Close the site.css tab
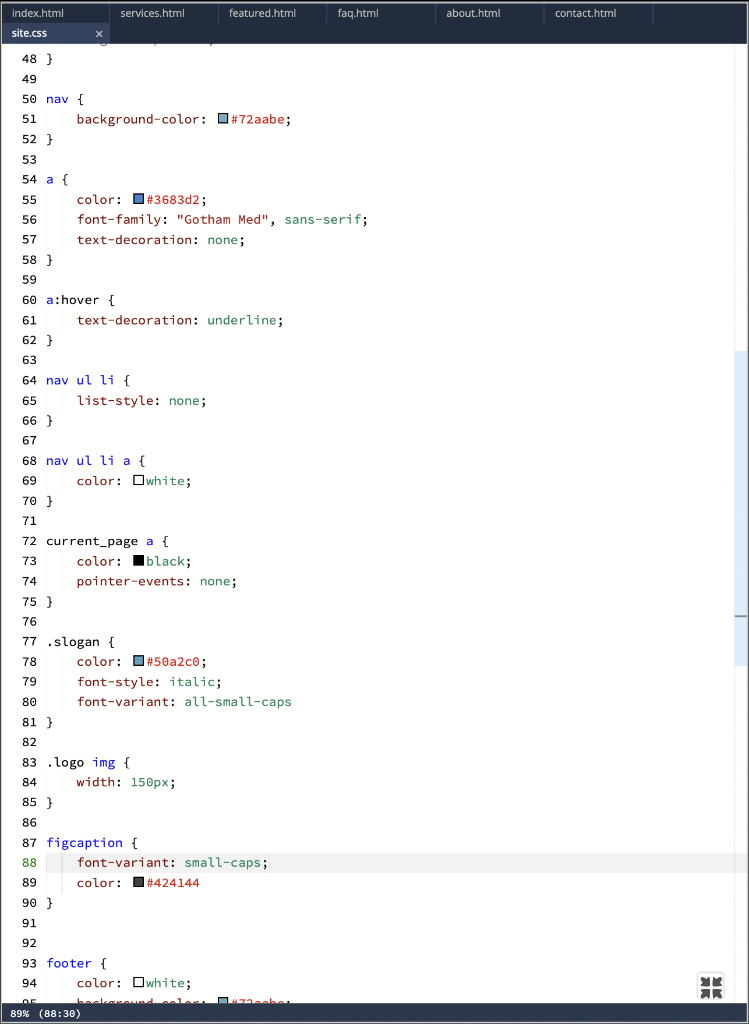 [99, 34]
